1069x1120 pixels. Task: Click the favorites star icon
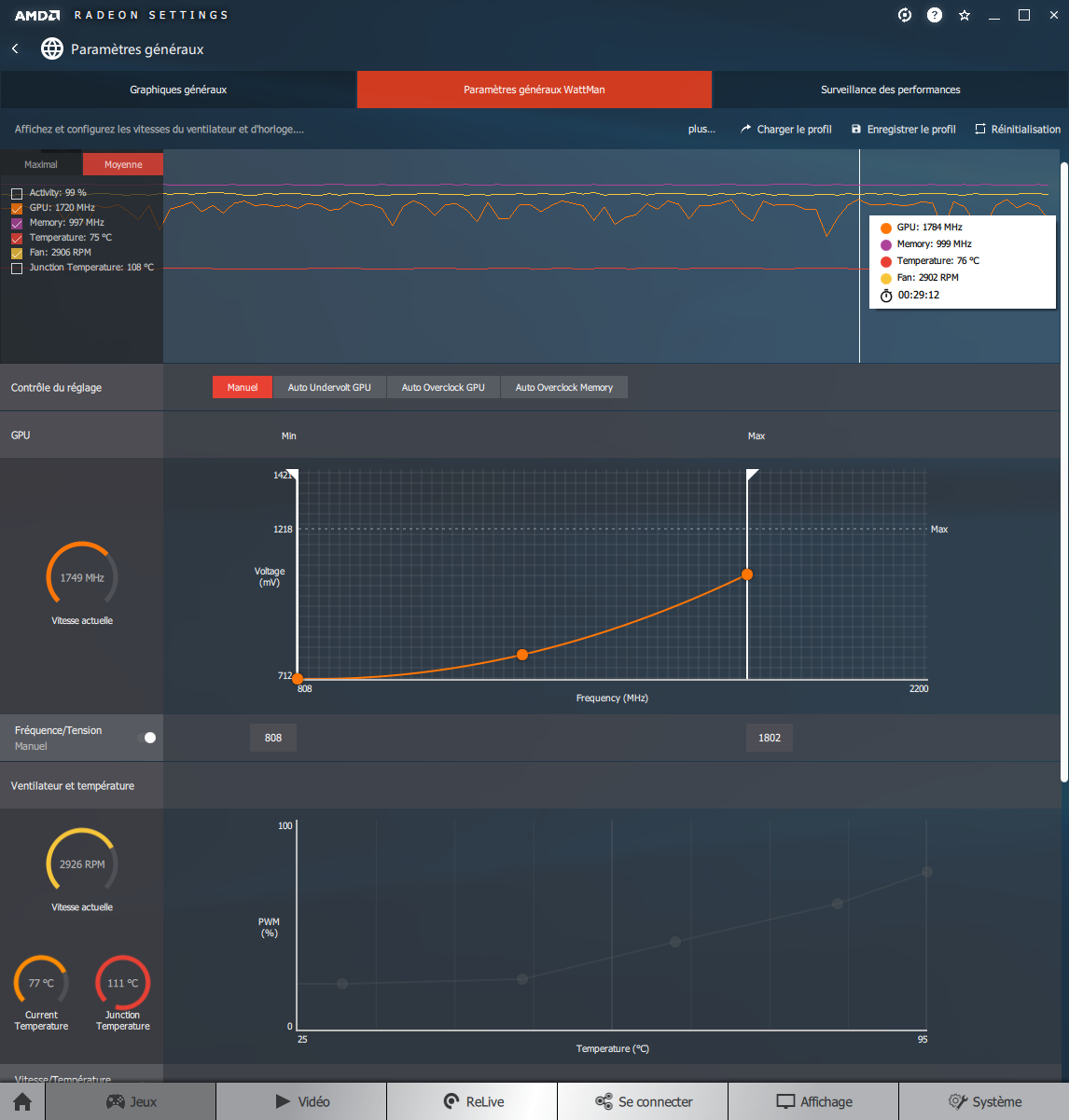click(x=965, y=15)
